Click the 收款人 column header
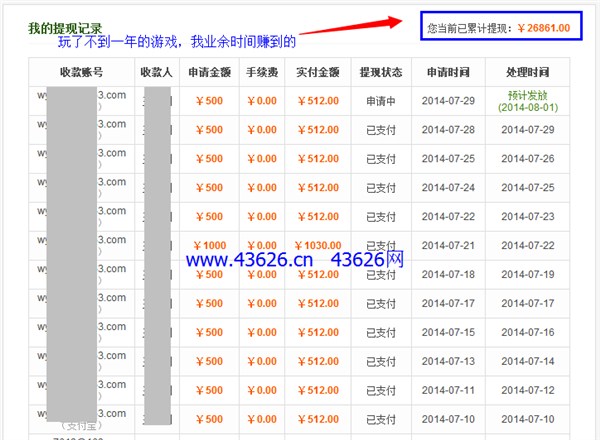Image resolution: width=600 pixels, height=440 pixels. [155, 73]
